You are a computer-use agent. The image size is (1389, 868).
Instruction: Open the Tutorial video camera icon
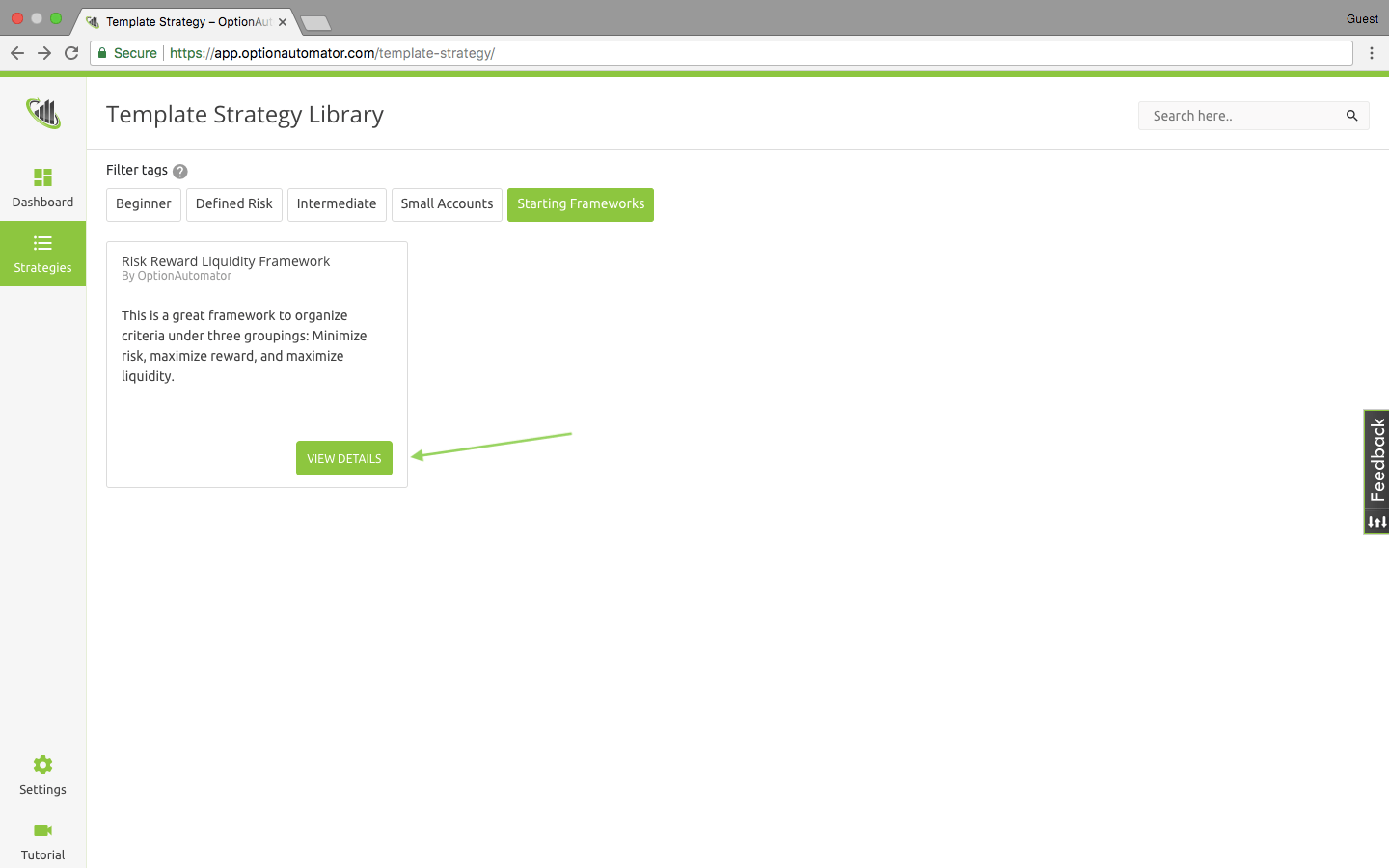[x=42, y=830]
